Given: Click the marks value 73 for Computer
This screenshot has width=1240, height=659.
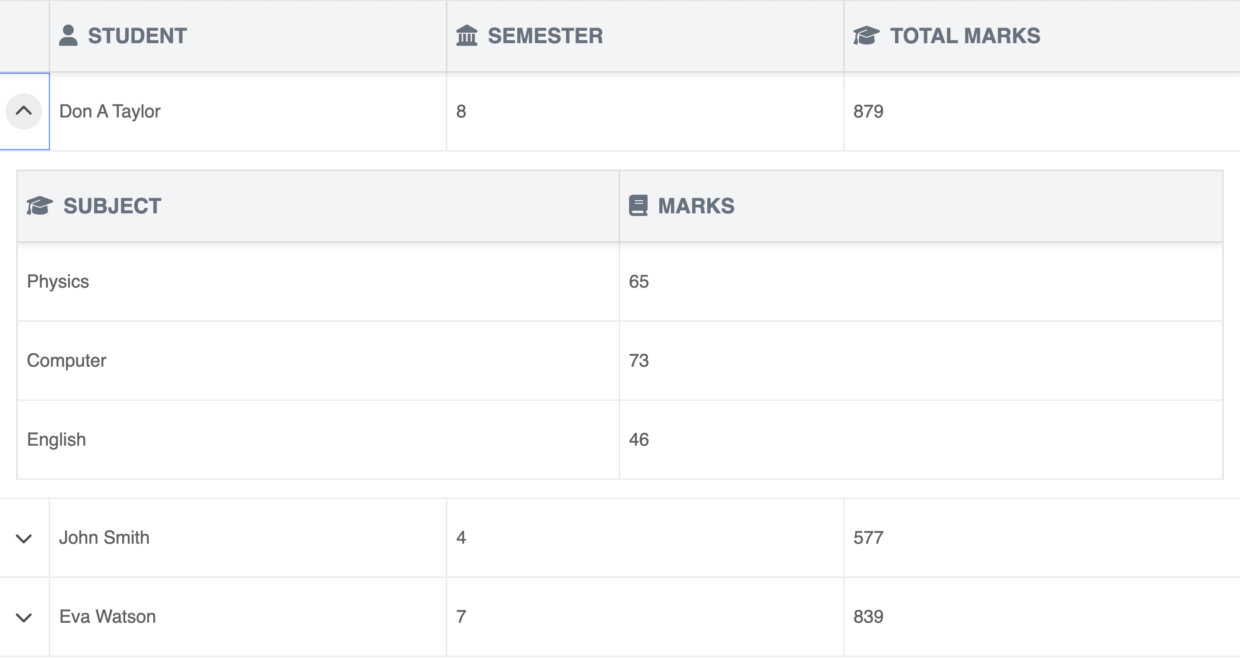Looking at the screenshot, I should (x=639, y=361).
